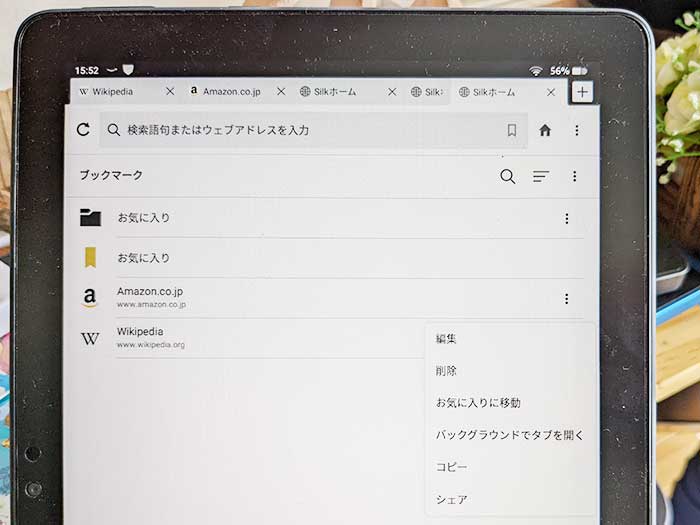Tap the yellow お気に入り bookmark icon
The width and height of the screenshot is (700, 525).
[x=90, y=258]
